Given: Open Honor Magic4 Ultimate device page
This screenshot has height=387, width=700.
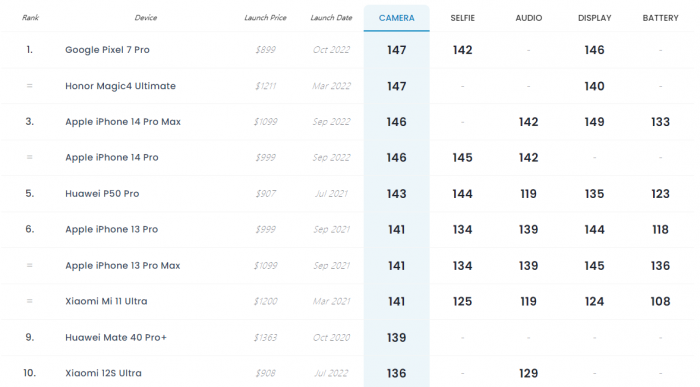Looking at the screenshot, I should click(x=121, y=86).
